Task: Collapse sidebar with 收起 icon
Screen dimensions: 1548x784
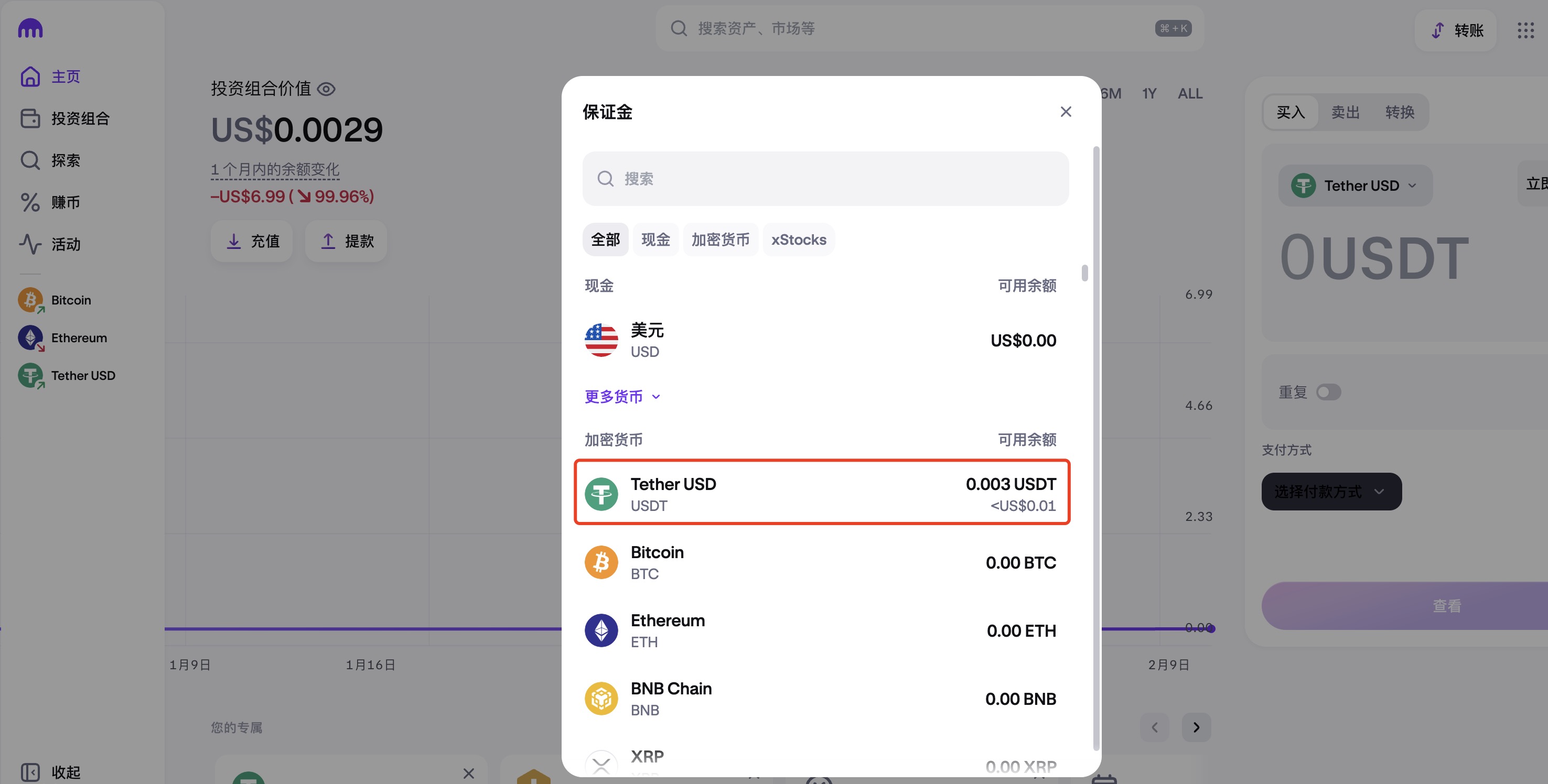Action: click(x=30, y=771)
